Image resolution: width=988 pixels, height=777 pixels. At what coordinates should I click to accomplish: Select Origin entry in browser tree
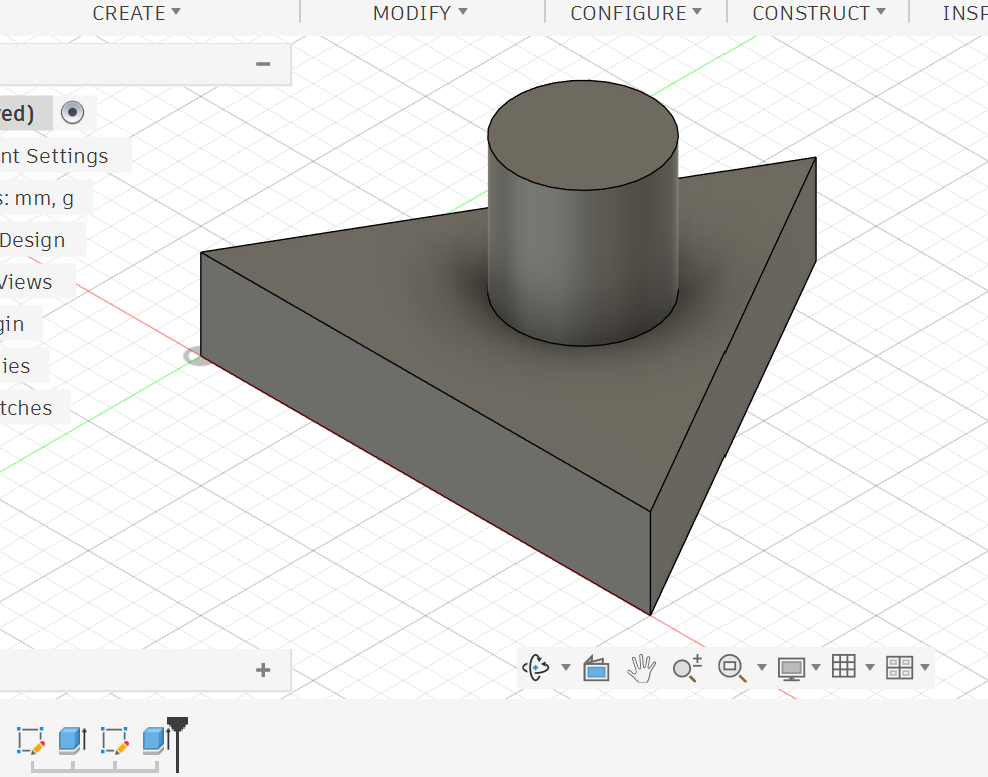point(13,324)
